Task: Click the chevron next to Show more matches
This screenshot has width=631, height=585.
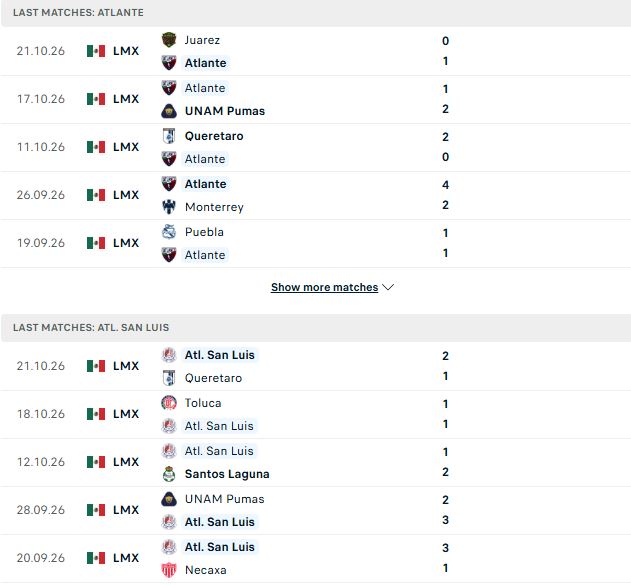Action: (x=388, y=287)
